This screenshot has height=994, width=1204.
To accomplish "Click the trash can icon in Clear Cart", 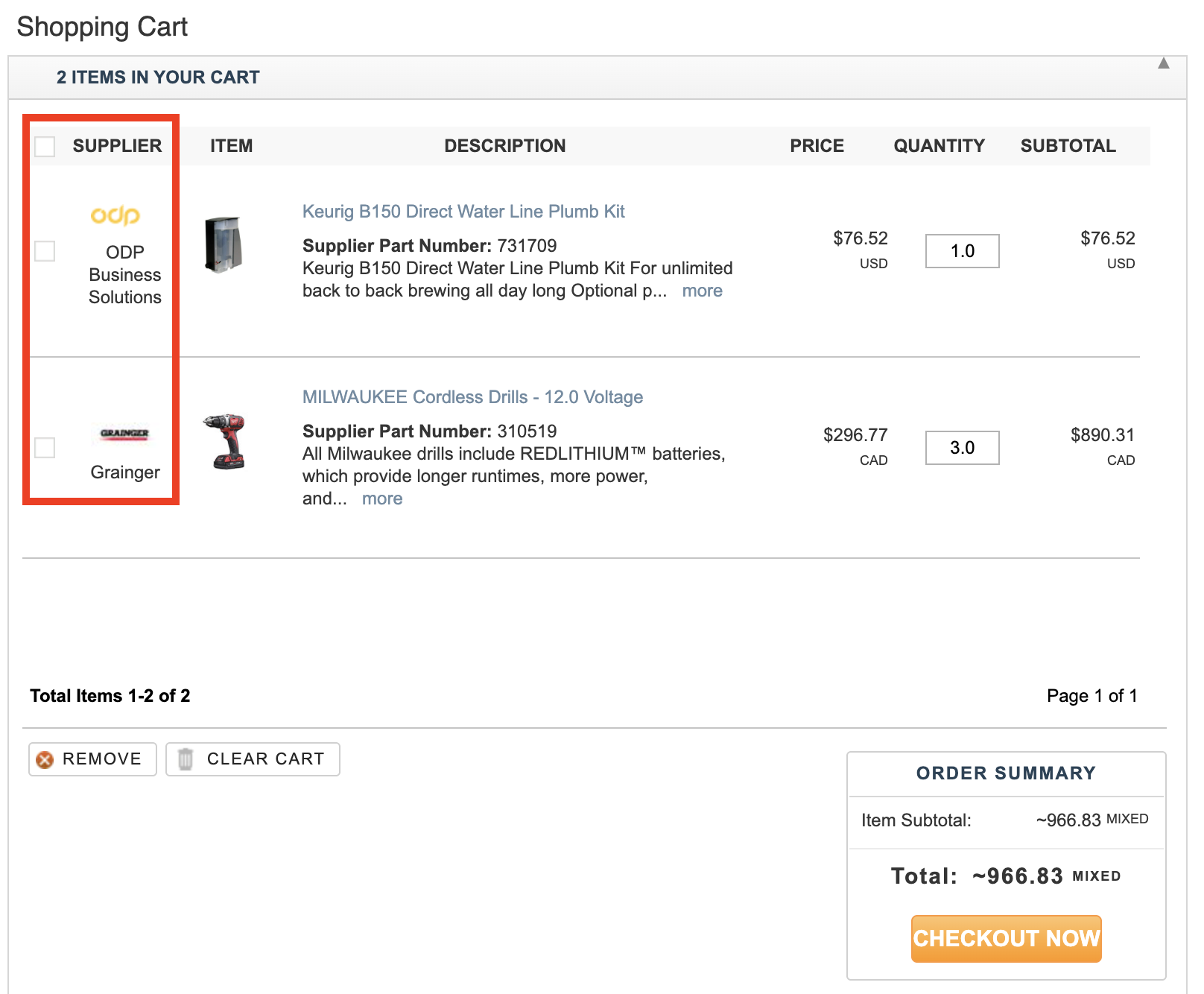I will [186, 759].
